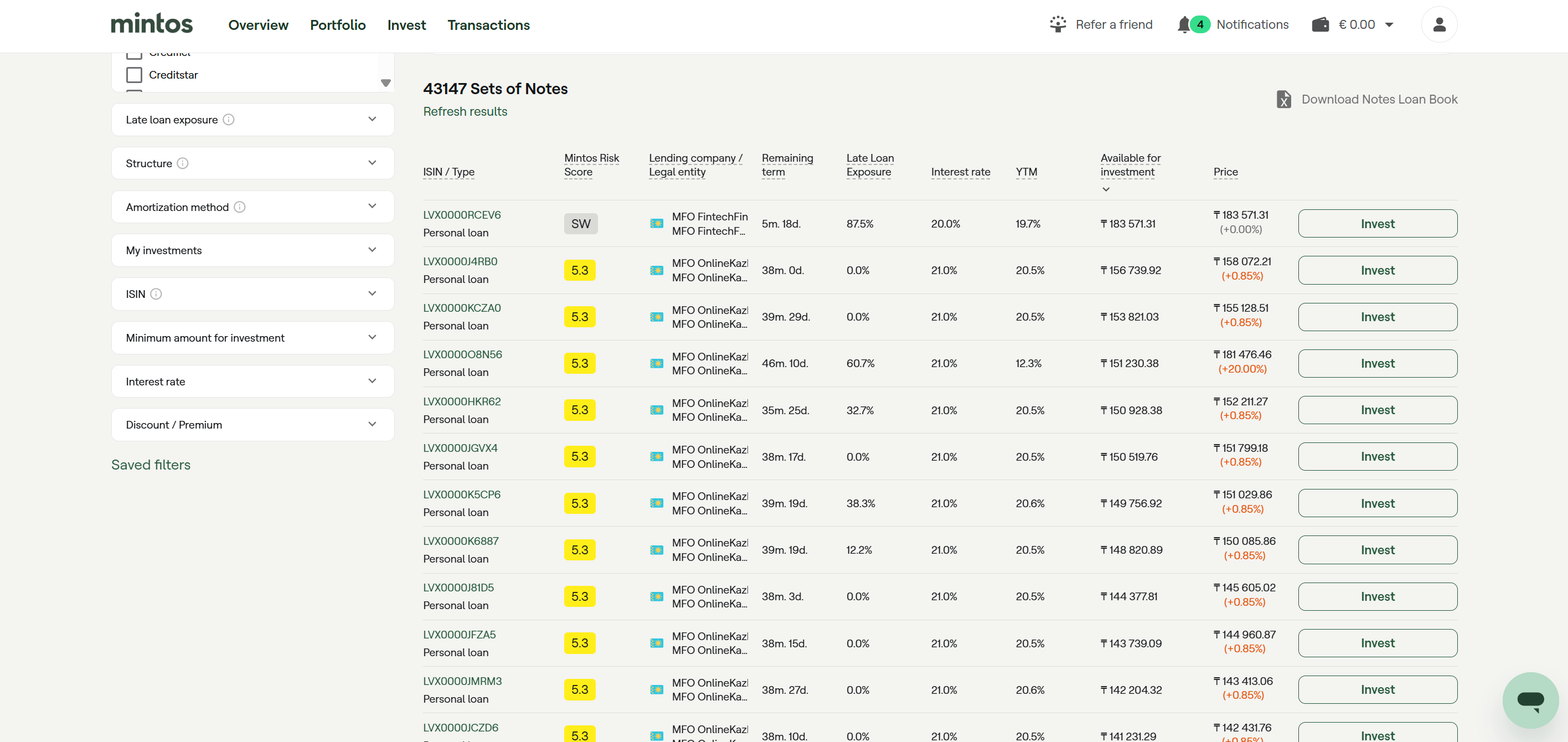Click the Mintos logo

pos(152,24)
